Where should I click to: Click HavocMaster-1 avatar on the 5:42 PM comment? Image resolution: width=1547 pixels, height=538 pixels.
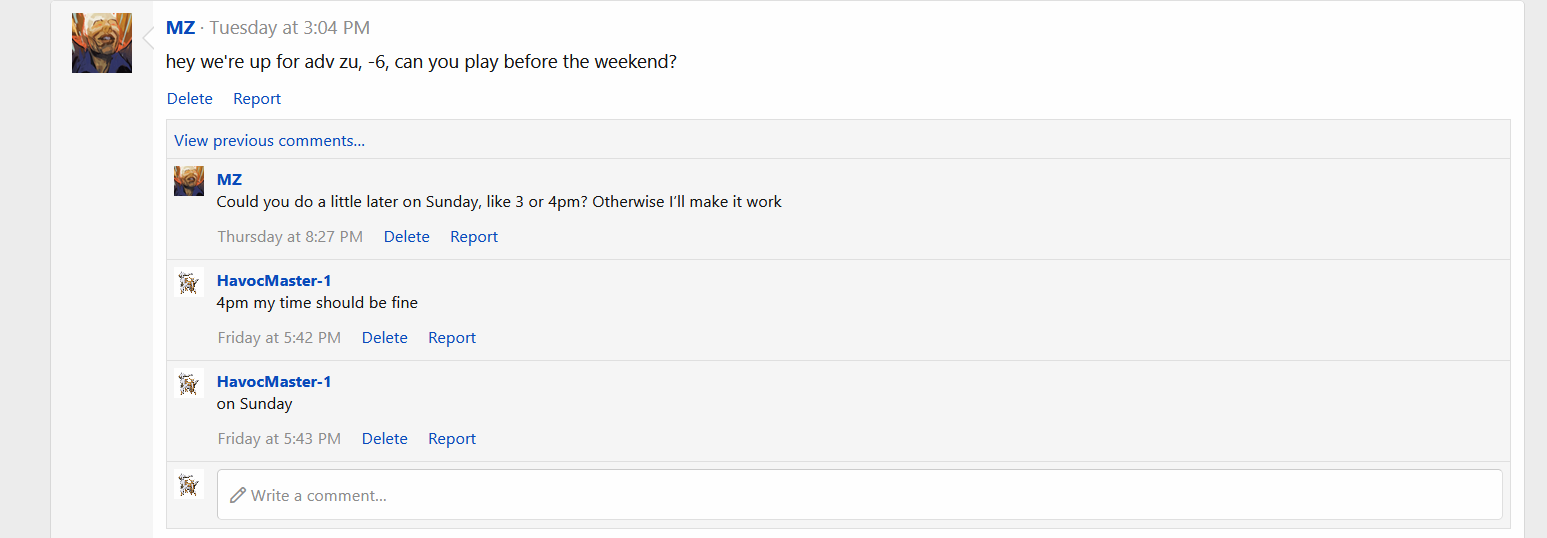tap(189, 282)
